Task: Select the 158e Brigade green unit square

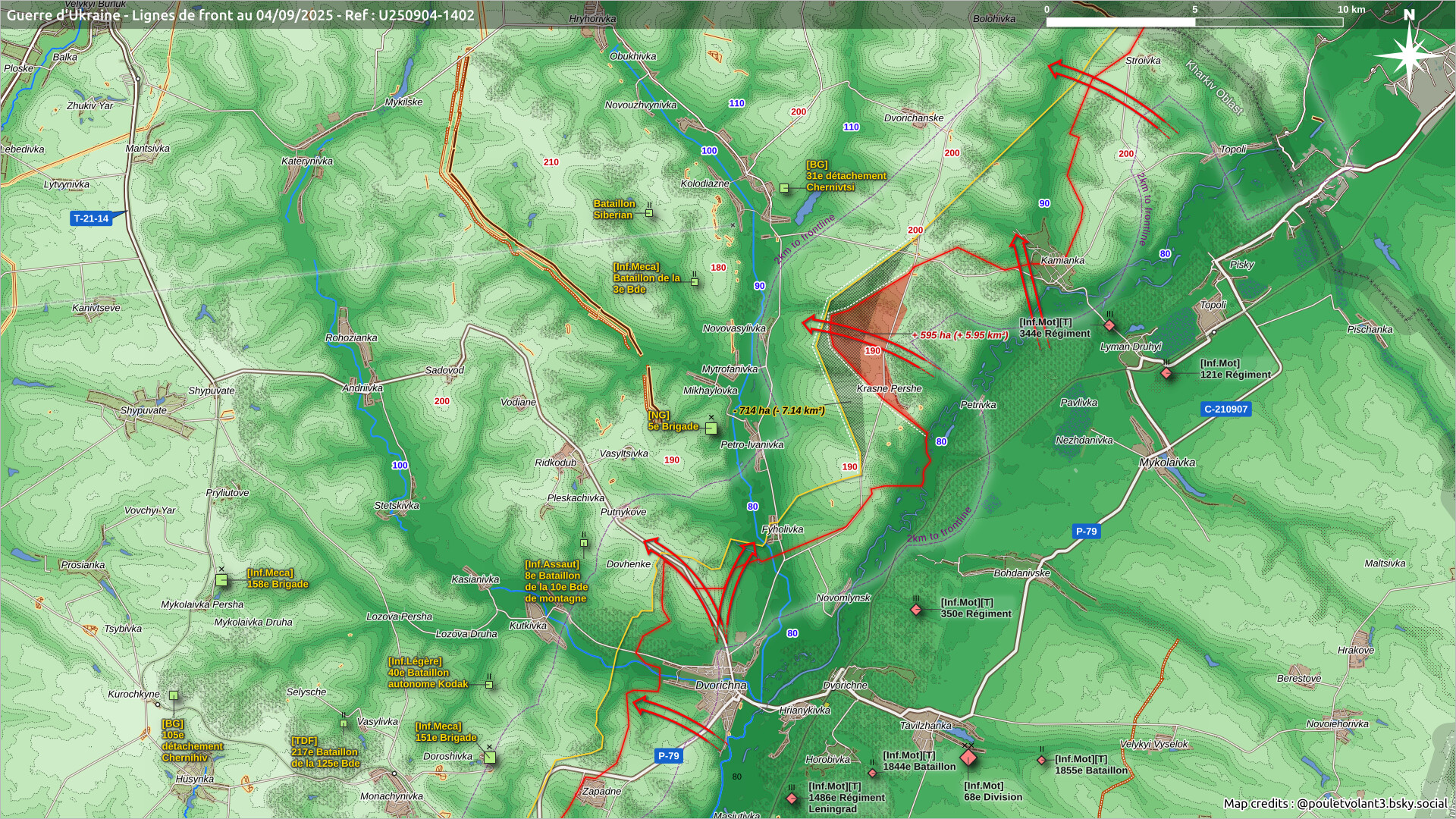Action: 221,580
